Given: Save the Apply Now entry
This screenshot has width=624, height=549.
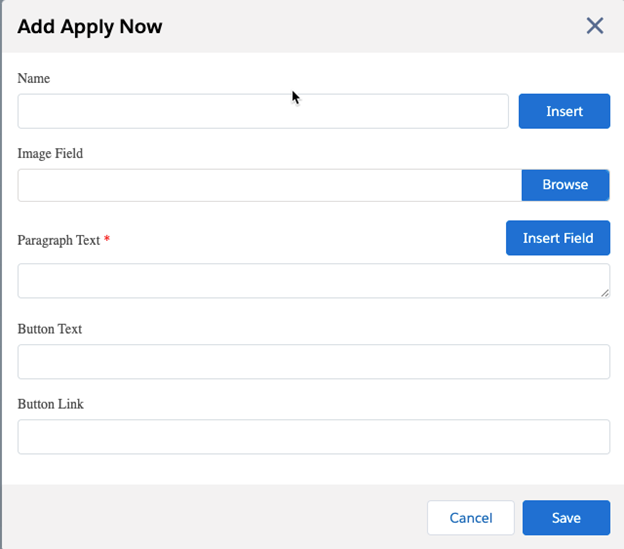Looking at the screenshot, I should 565,518.
